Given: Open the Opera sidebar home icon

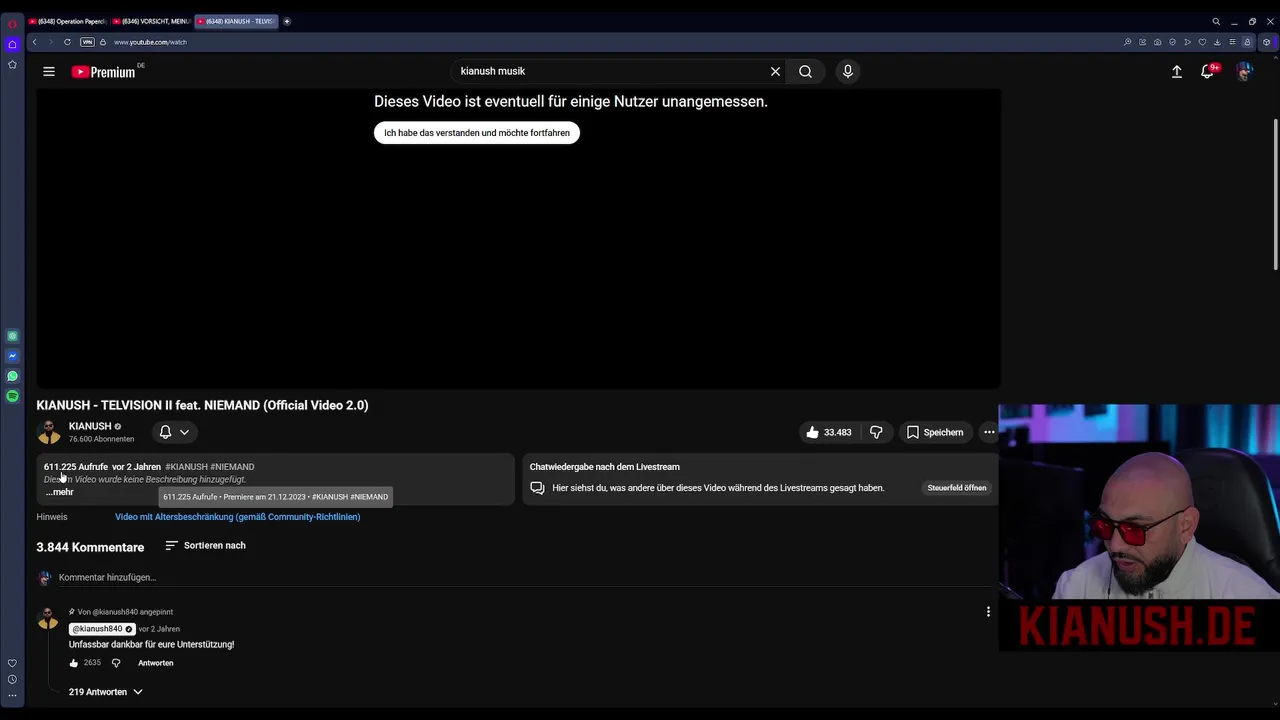Looking at the screenshot, I should point(12,44).
